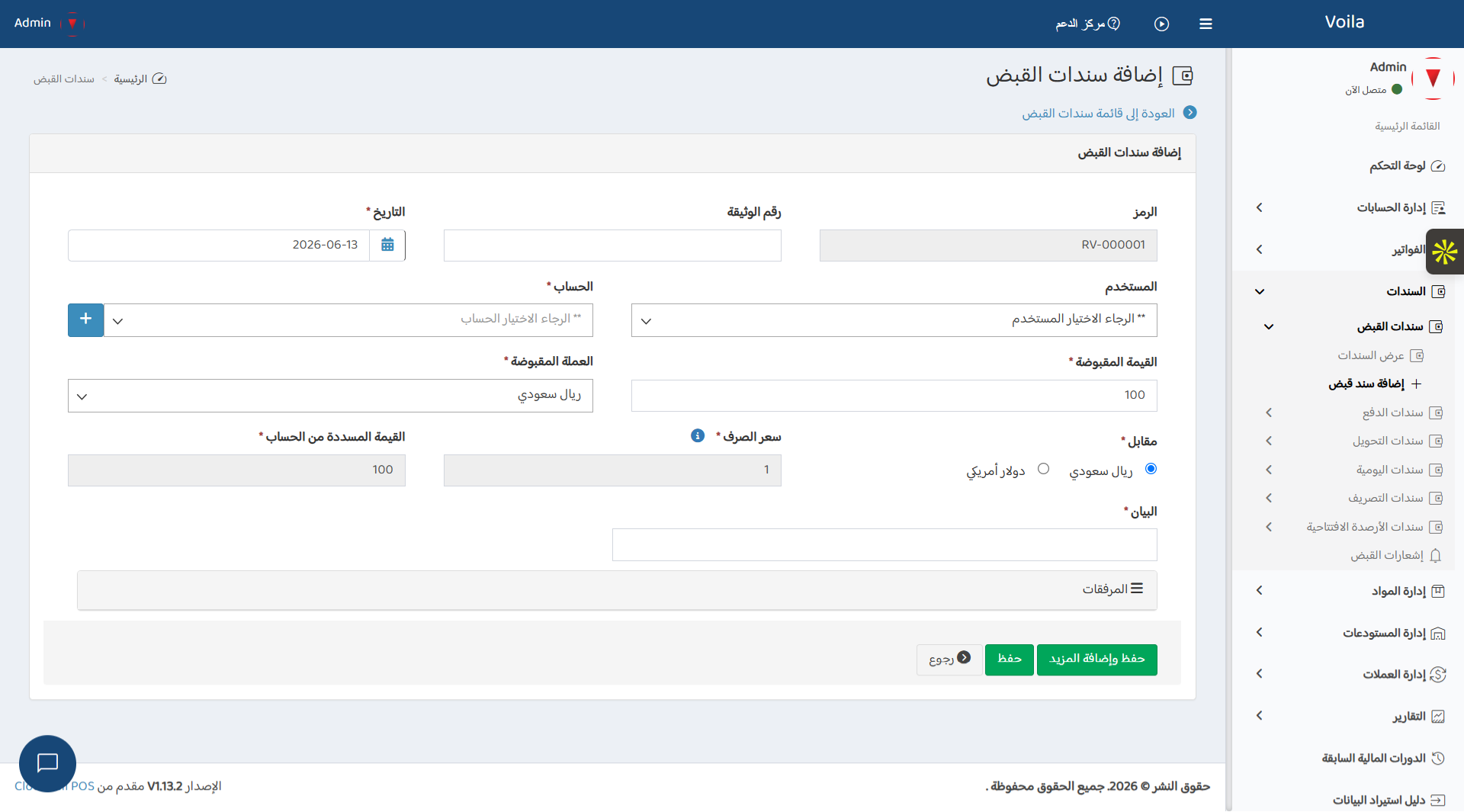The width and height of the screenshot is (1464, 812).
Task: Click the blue plus add-account button
Action: point(85,319)
